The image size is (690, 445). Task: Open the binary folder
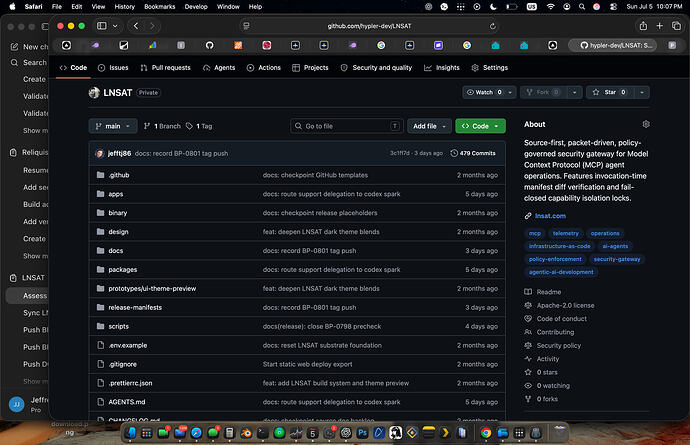click(117, 213)
